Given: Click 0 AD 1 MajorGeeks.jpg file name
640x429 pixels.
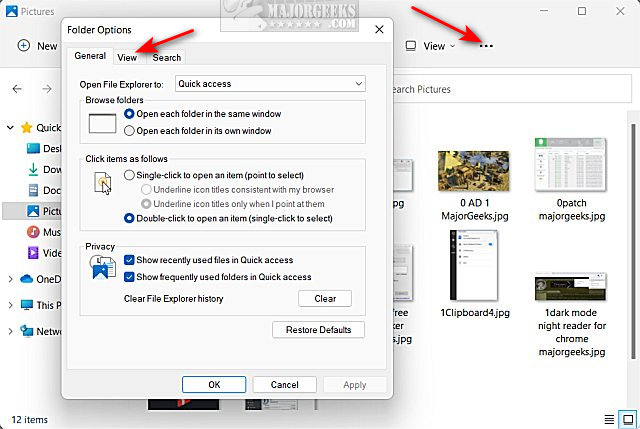Looking at the screenshot, I should [x=475, y=209].
